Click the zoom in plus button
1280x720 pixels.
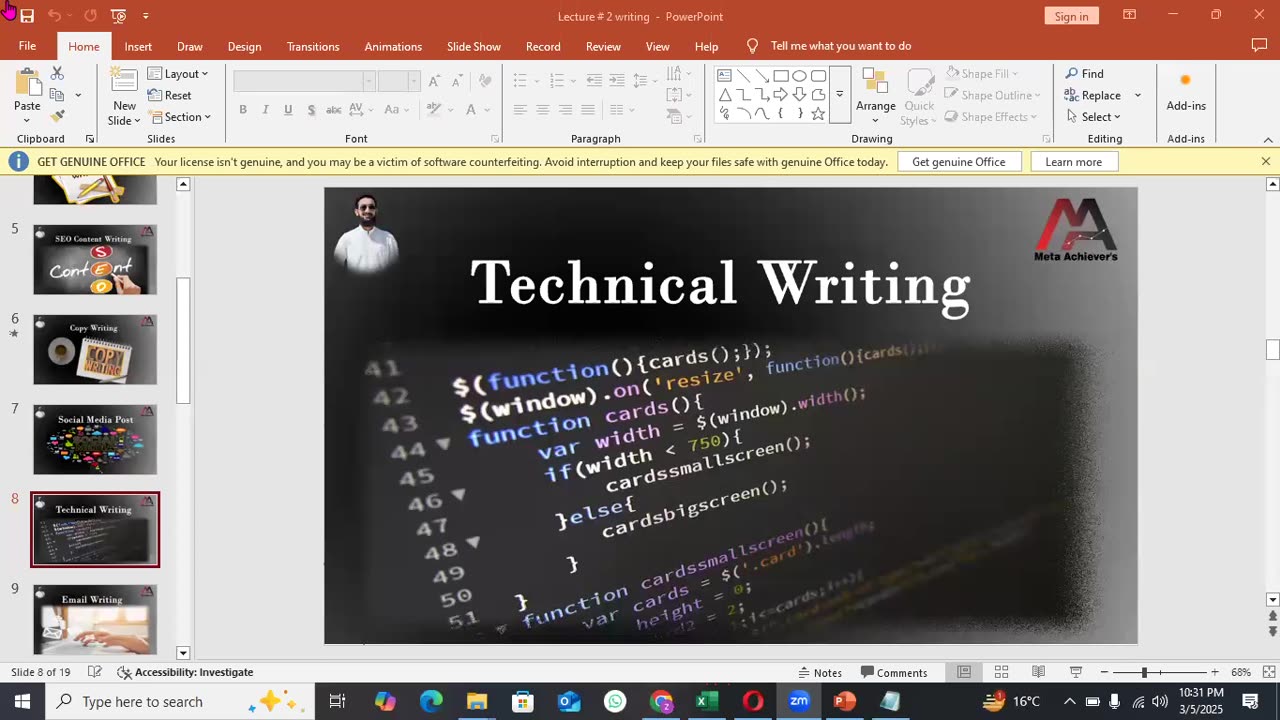point(1214,672)
